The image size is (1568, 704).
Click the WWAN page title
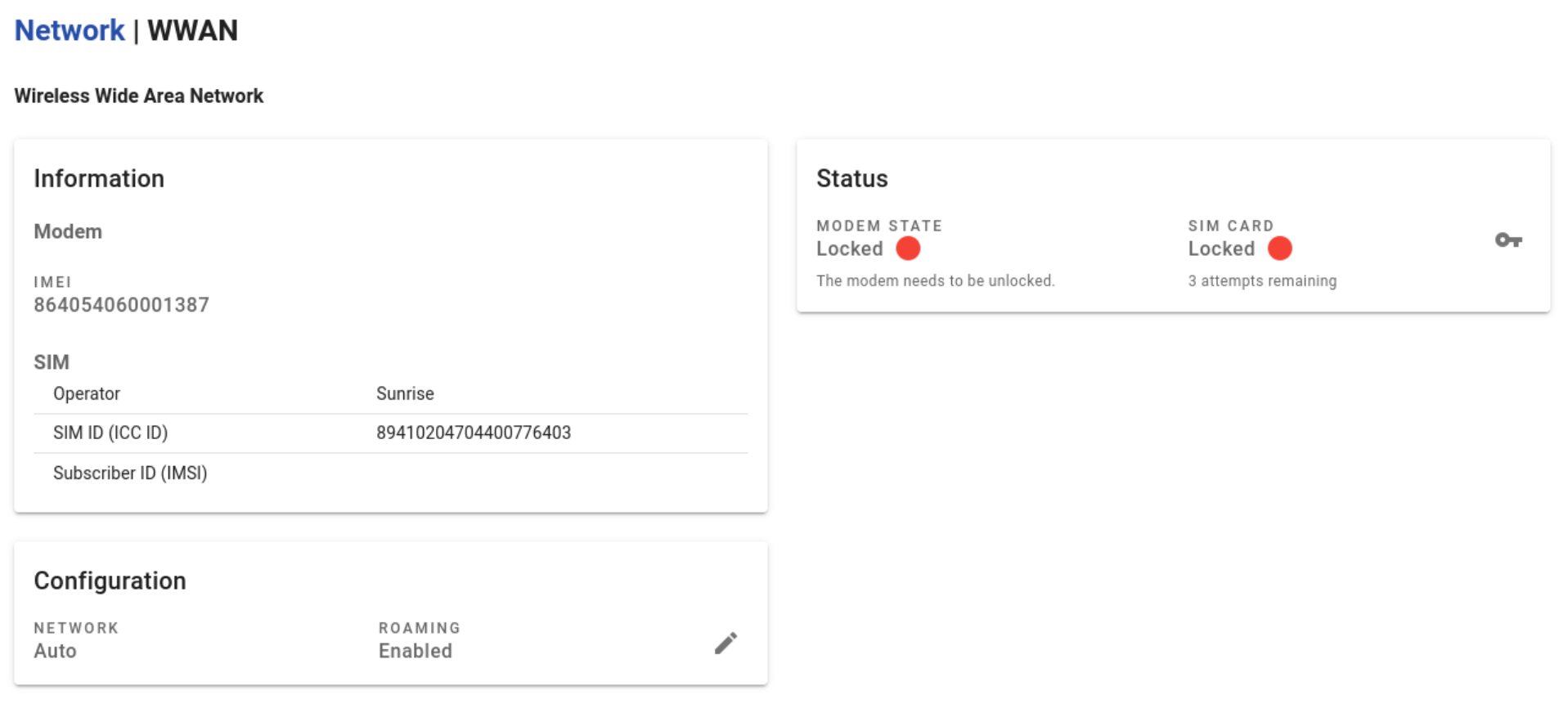click(192, 31)
